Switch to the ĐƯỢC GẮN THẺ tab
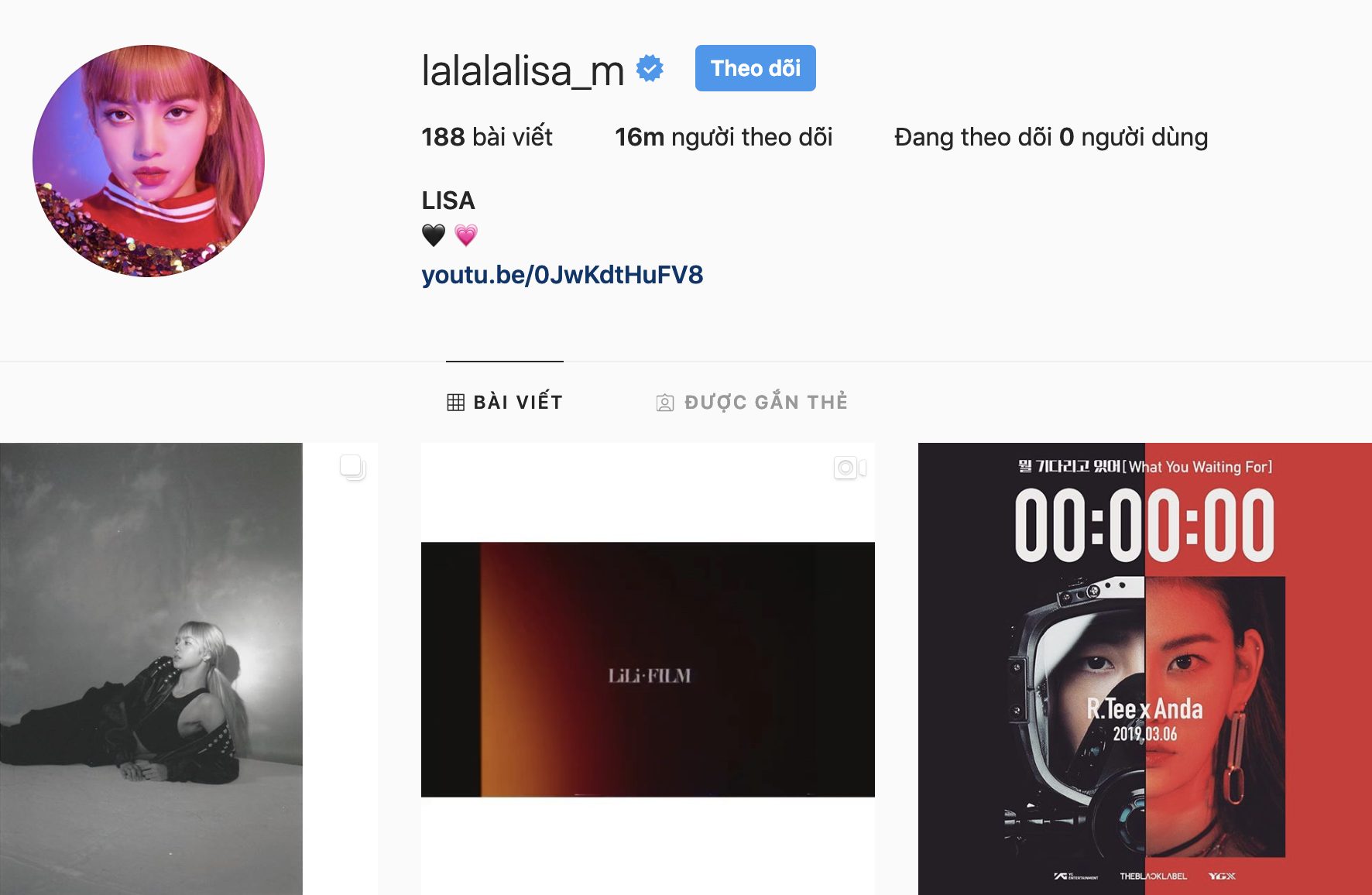Screen dimensions: 1372x895 point(752,402)
